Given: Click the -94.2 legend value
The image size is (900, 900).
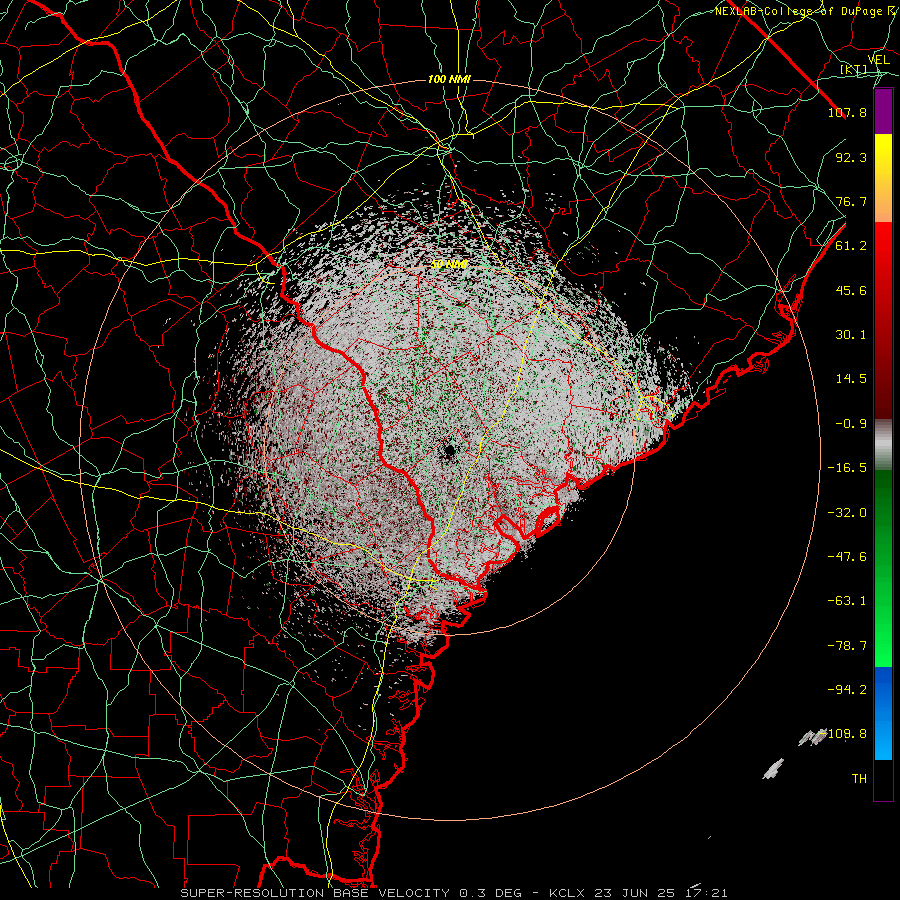Looking at the screenshot, I should coord(847,690).
